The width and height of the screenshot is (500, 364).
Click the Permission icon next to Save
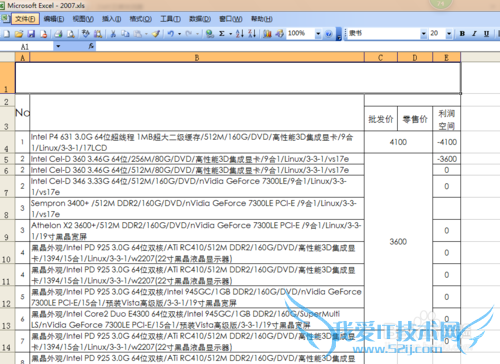point(44,34)
